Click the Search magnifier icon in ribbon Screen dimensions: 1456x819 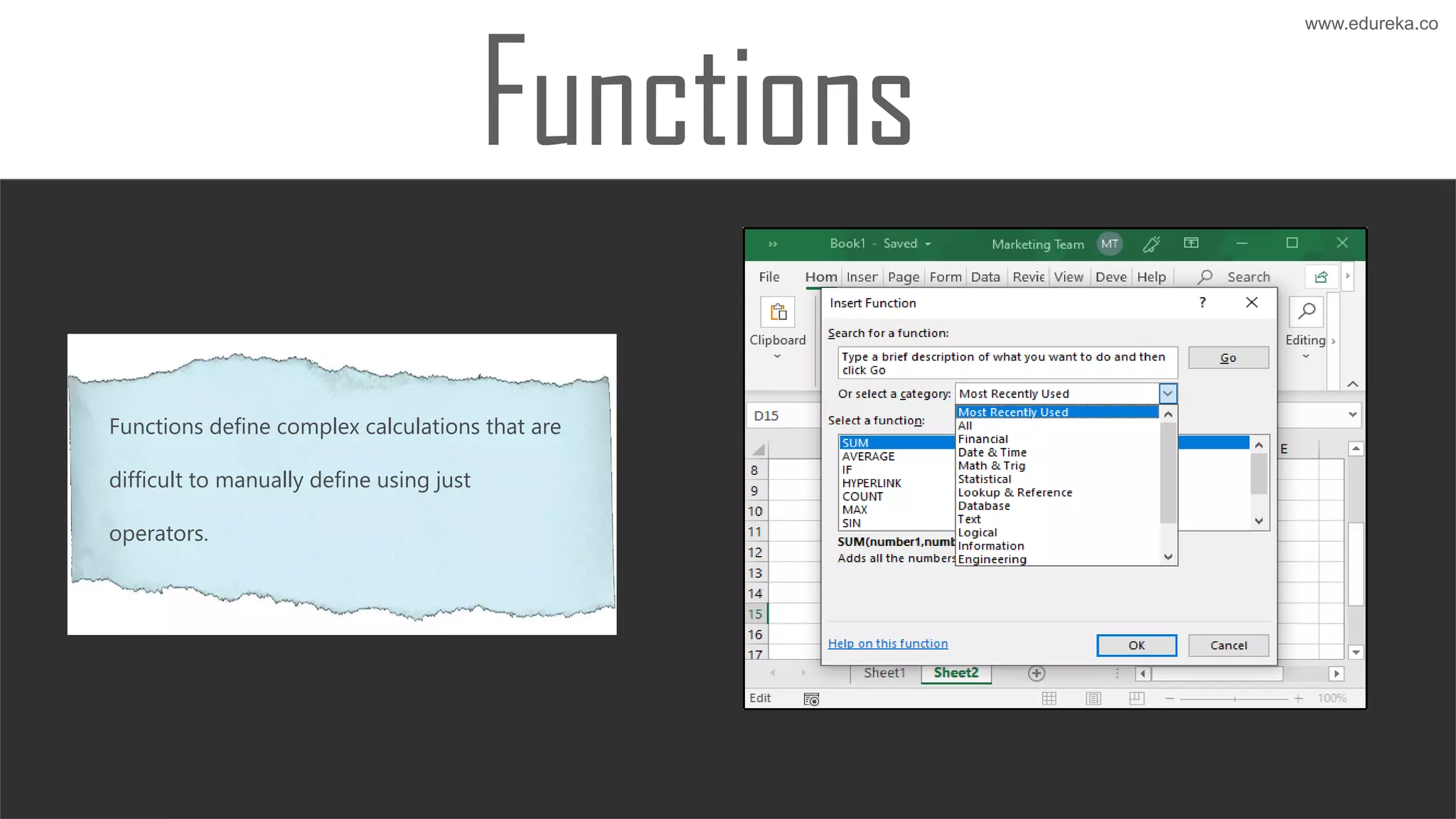click(1205, 277)
